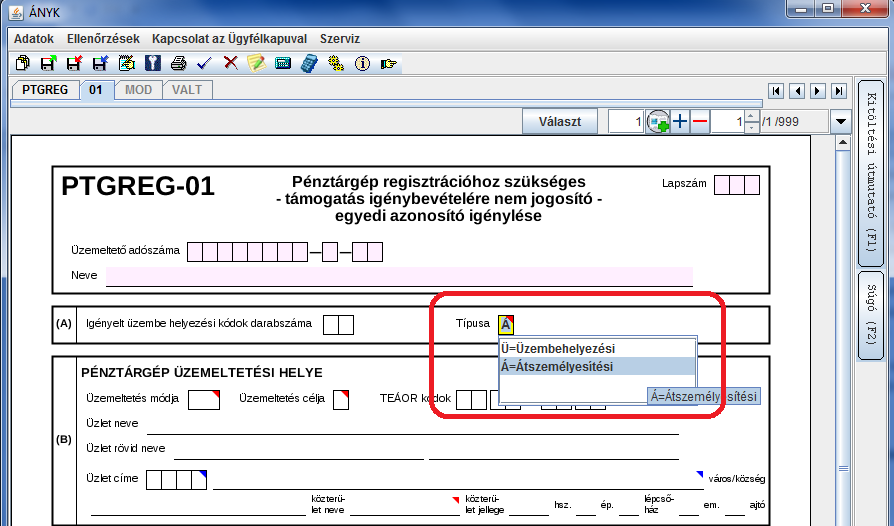Click the Neve name input field
Screen dimensions: 894x526
coord(399,276)
